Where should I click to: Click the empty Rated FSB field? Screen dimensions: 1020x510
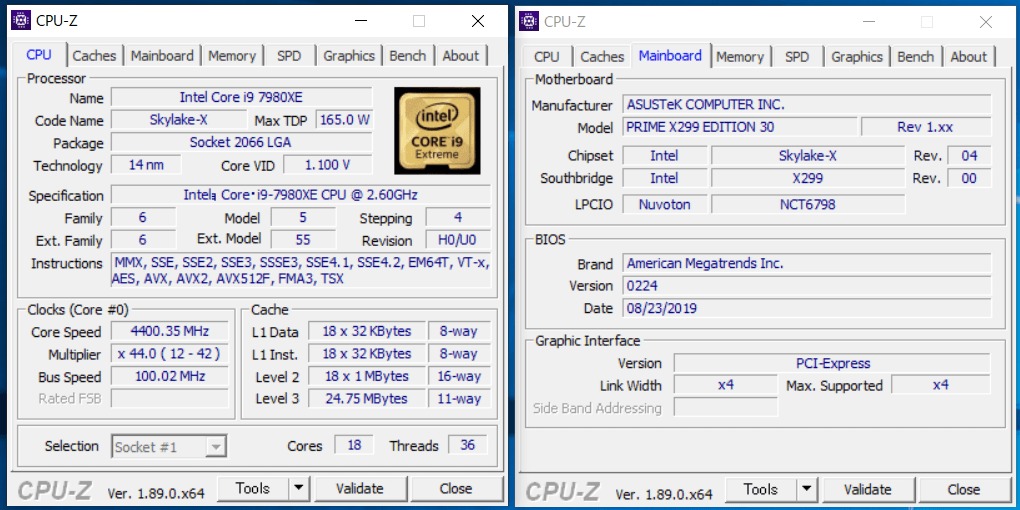[x=169, y=398]
